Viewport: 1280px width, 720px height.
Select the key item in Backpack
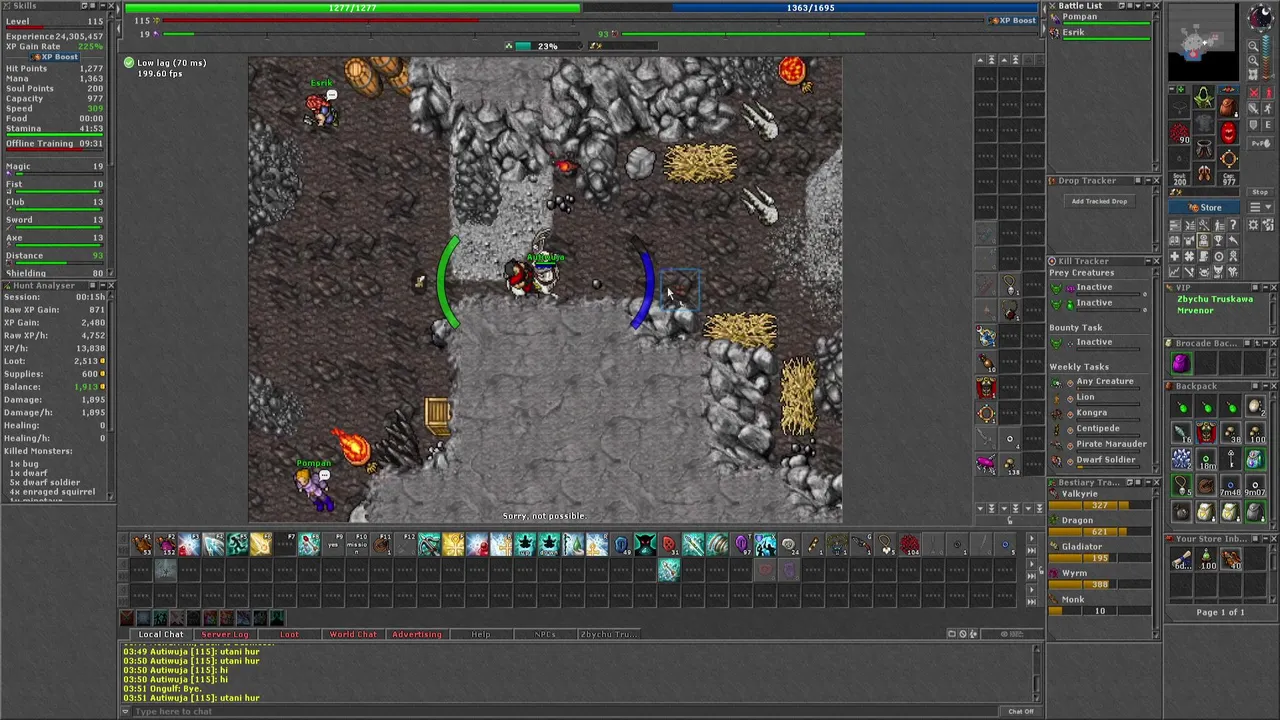(1230, 458)
